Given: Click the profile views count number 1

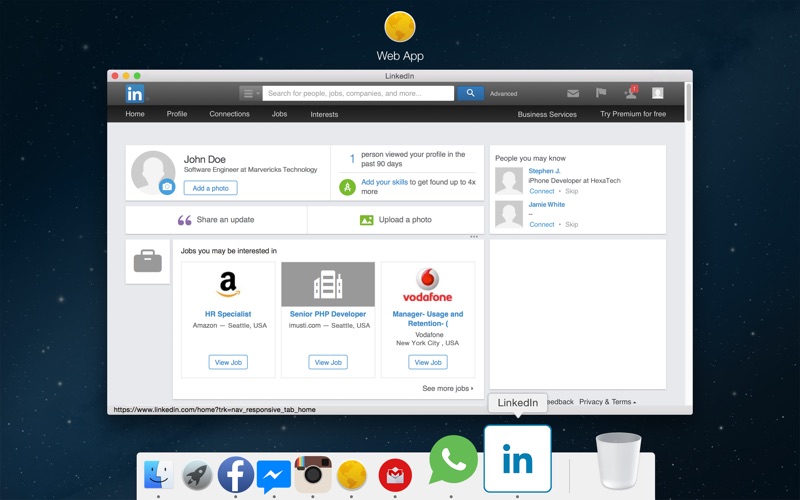Looking at the screenshot, I should [352, 159].
